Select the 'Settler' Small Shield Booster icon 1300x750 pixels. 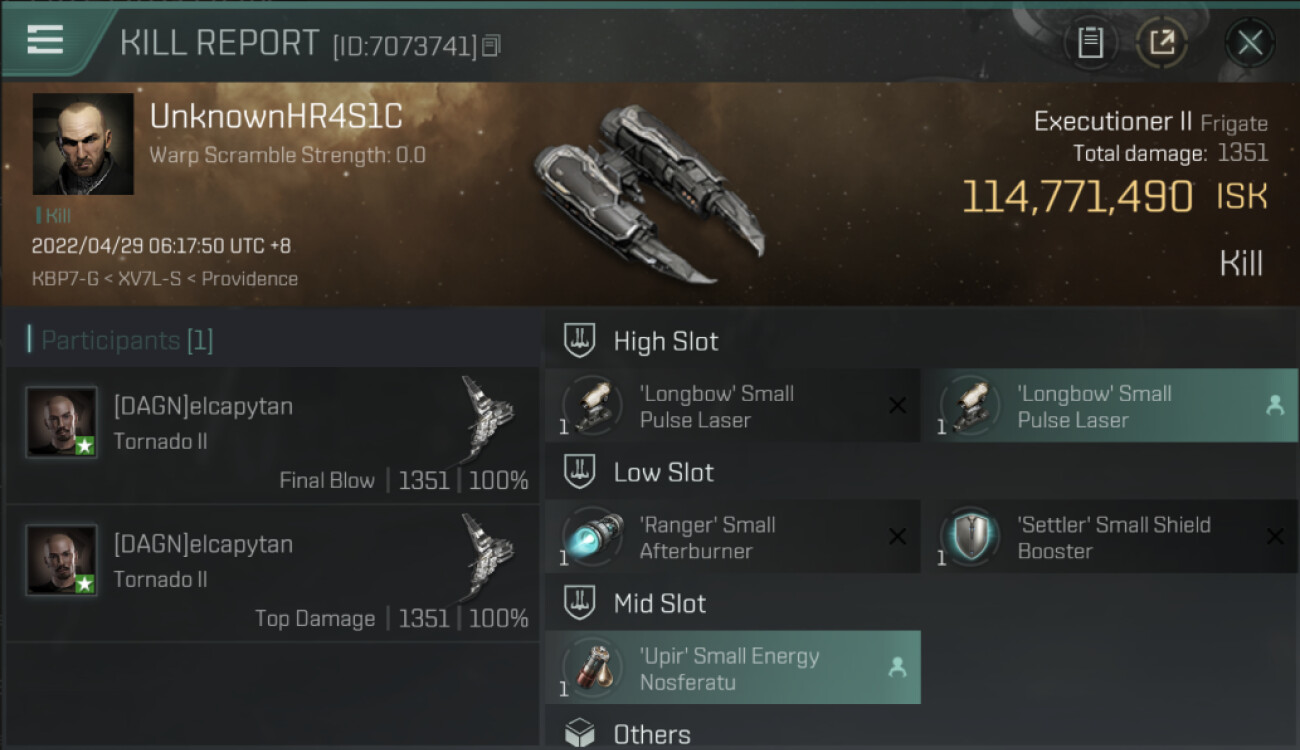[971, 537]
